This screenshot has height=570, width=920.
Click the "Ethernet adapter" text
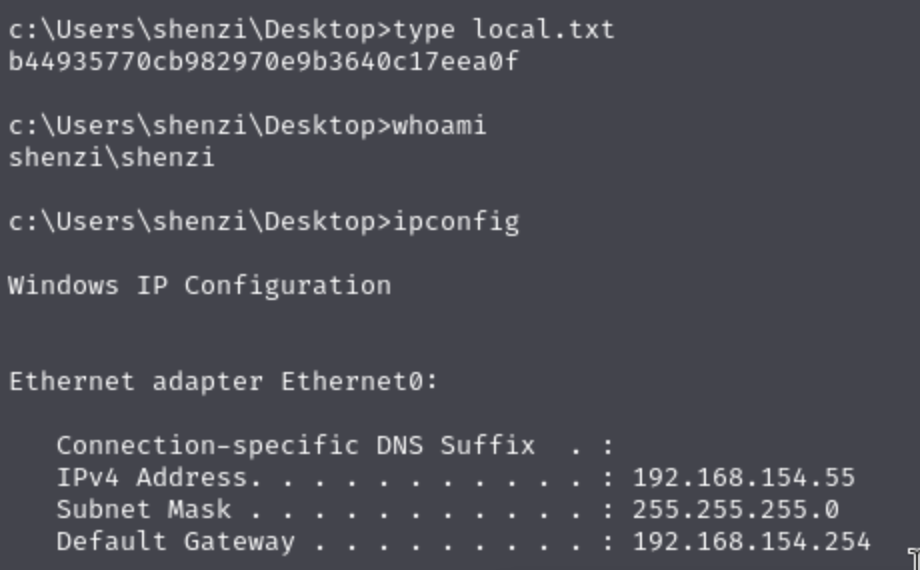135,382
